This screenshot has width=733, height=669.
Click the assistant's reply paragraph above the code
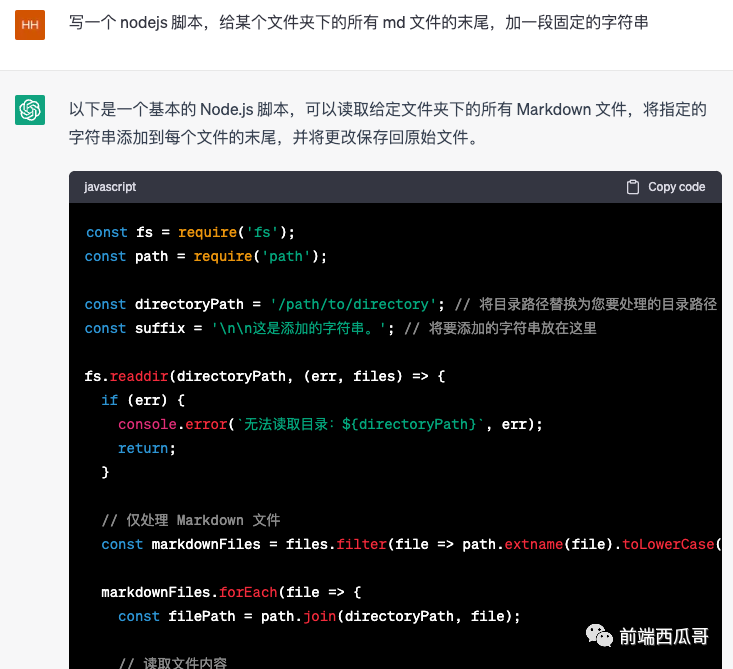(x=388, y=122)
